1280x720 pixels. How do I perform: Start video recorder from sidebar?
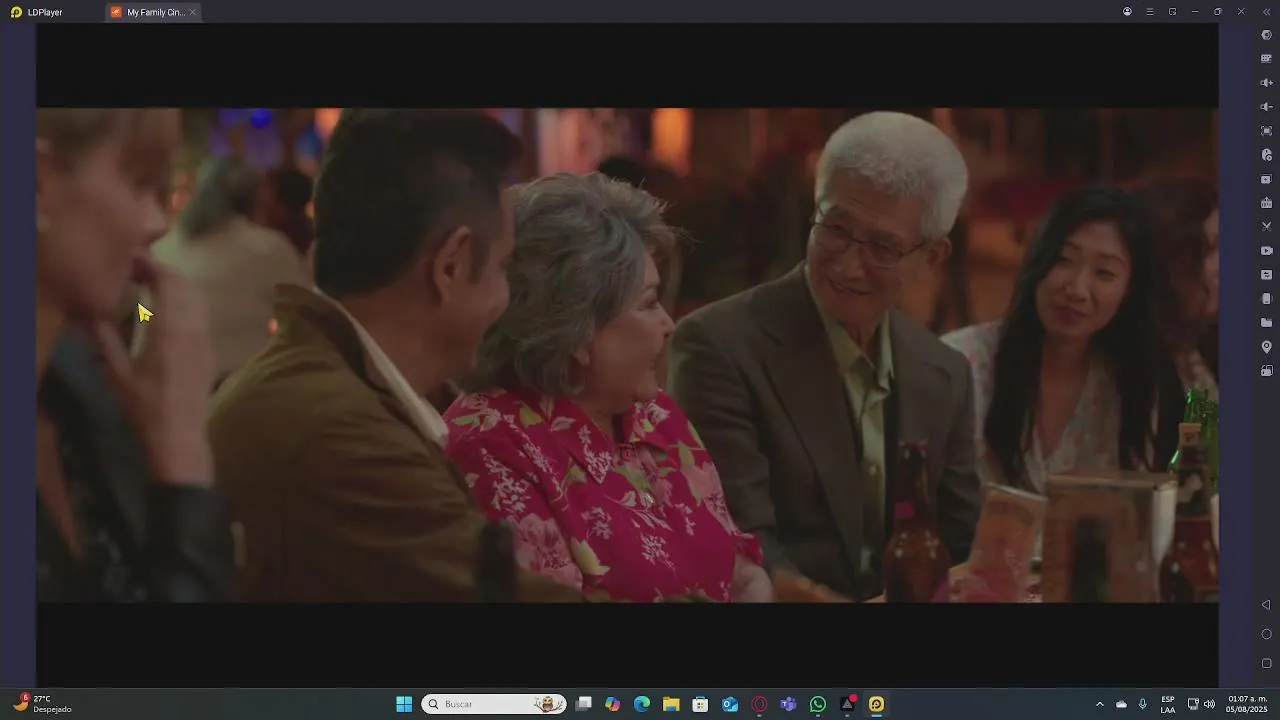click(1266, 251)
